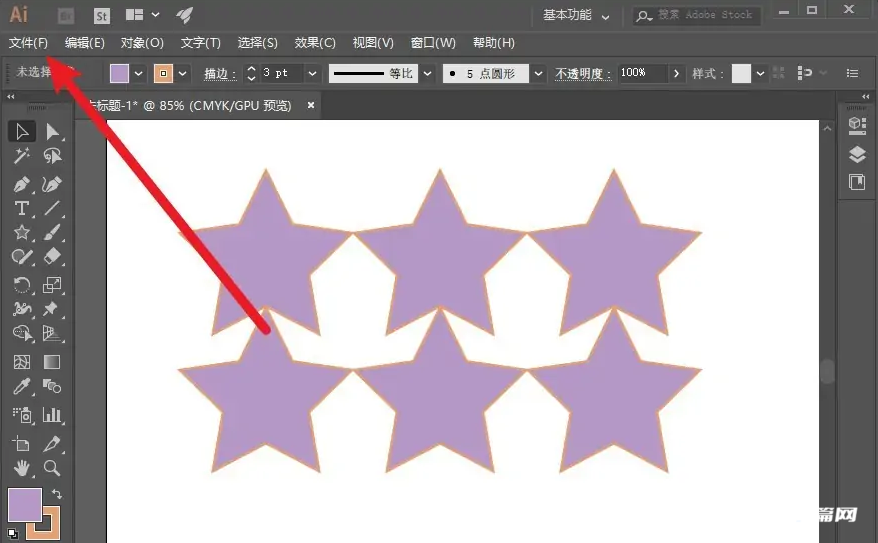Open the 对象(O) menu
878x543 pixels.
(x=142, y=43)
